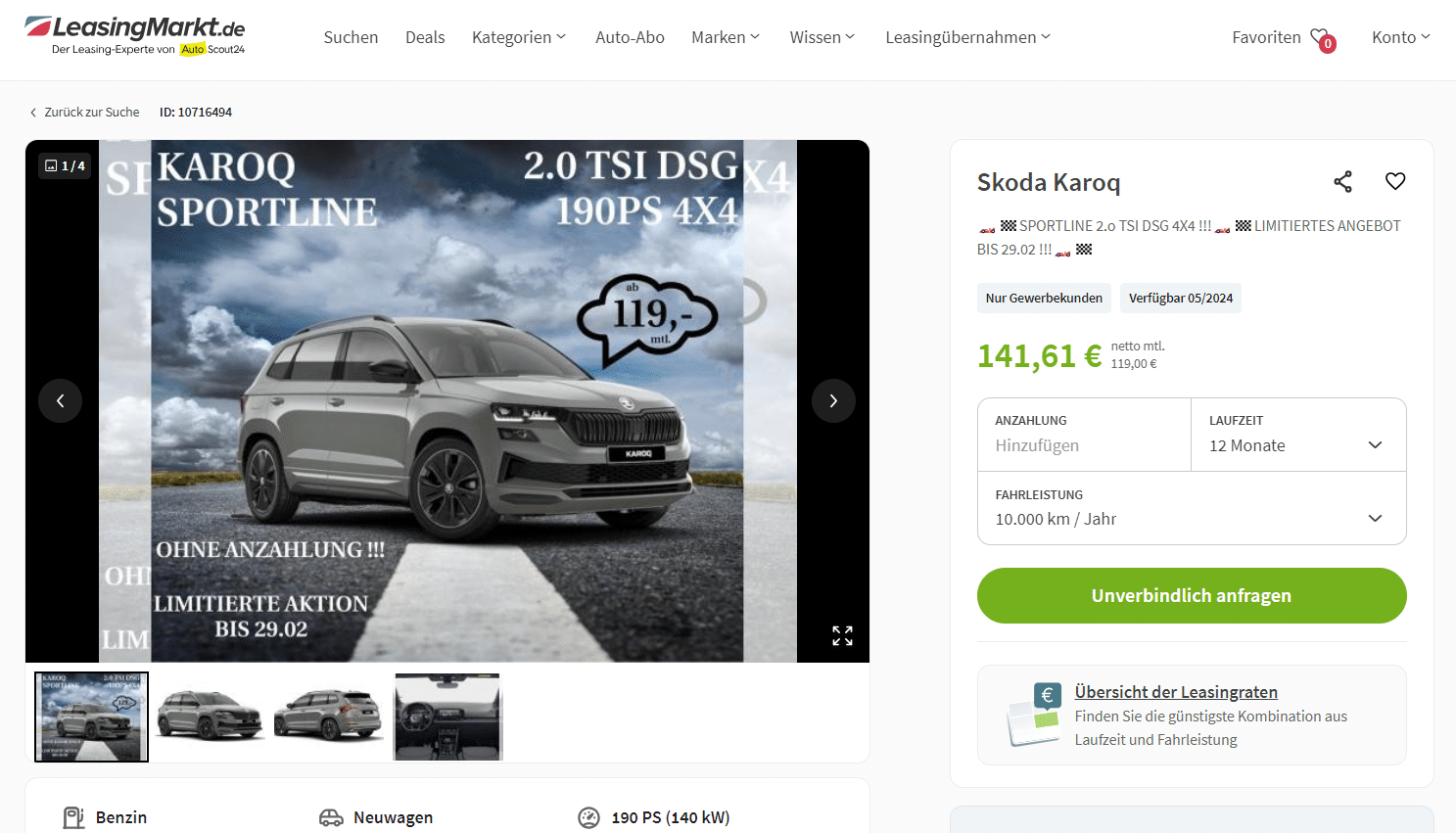
Task: Open the Laufzeit 12 Monate dropdown
Action: tap(1298, 435)
